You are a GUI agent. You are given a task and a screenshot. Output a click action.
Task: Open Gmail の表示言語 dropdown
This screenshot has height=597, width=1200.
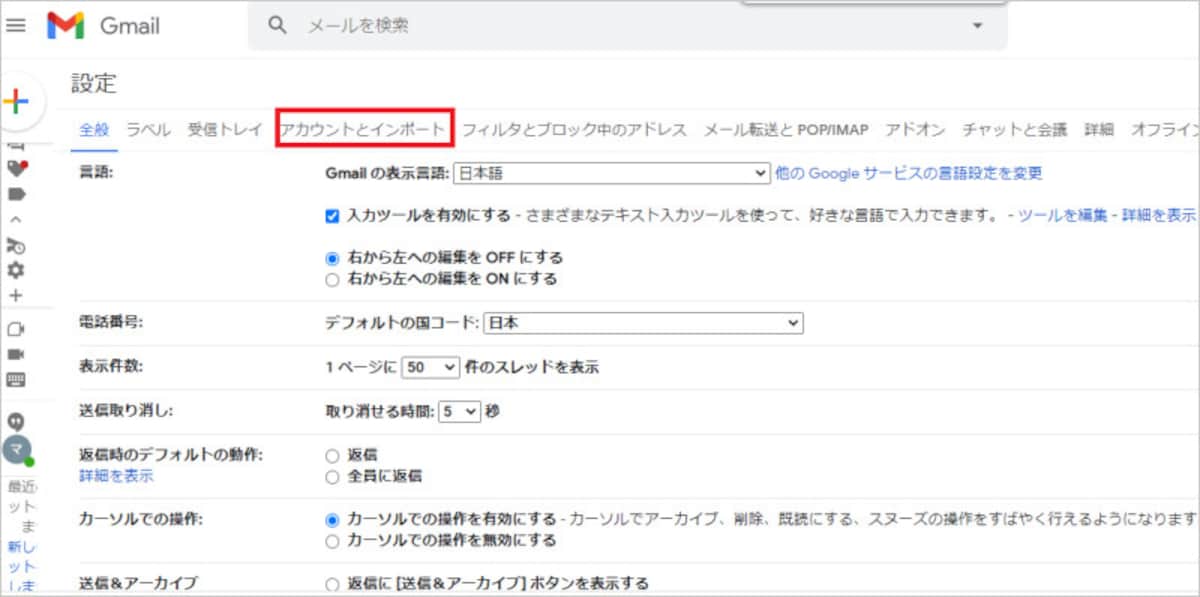click(x=611, y=173)
